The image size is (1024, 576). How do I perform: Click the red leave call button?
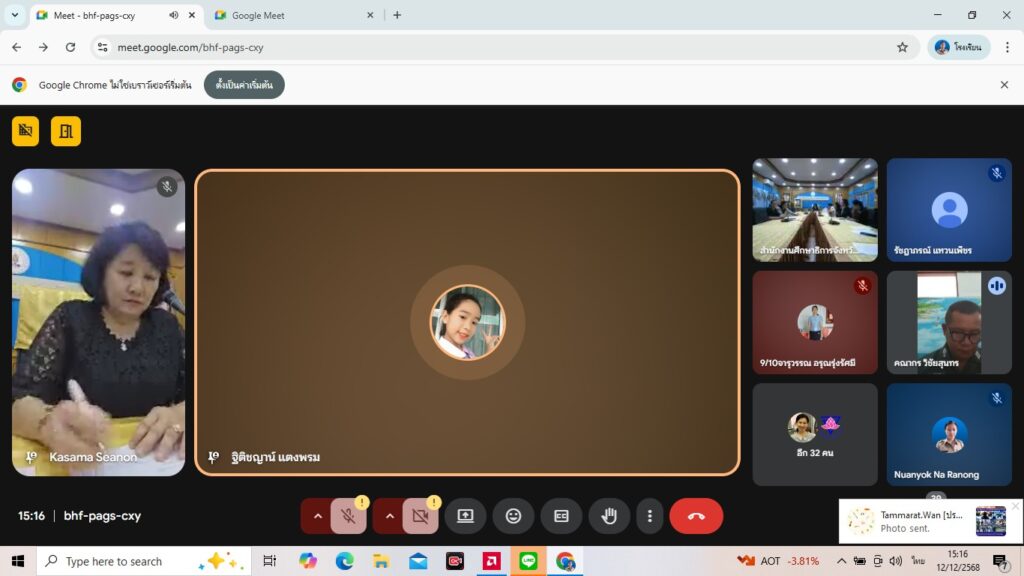click(696, 516)
